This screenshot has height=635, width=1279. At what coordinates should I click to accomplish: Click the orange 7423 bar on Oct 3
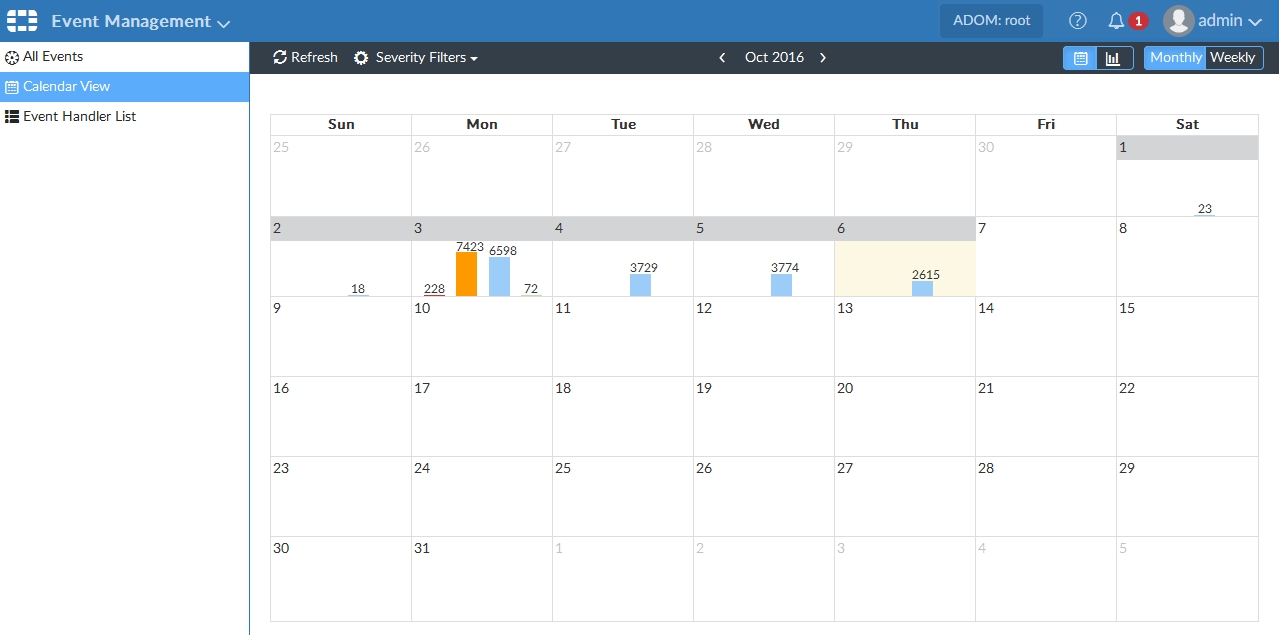point(466,274)
